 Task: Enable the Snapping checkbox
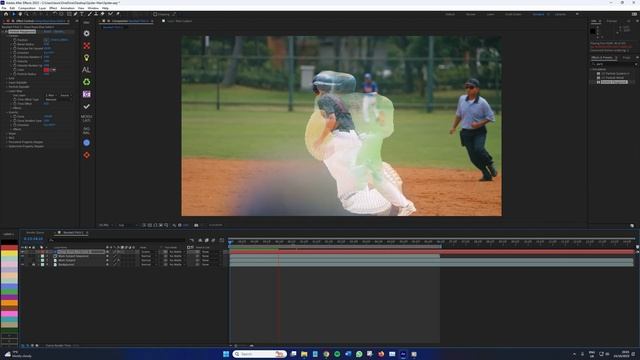[x=155, y=14]
